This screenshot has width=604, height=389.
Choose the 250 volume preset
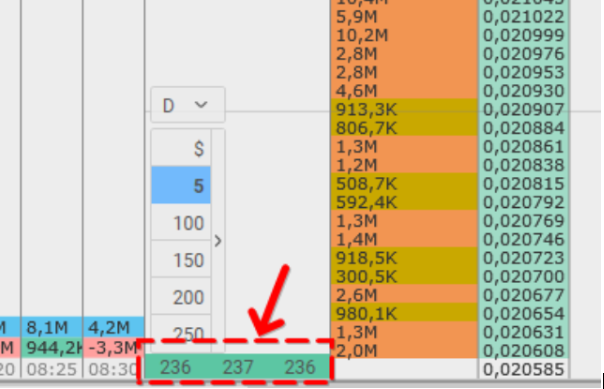181,332
